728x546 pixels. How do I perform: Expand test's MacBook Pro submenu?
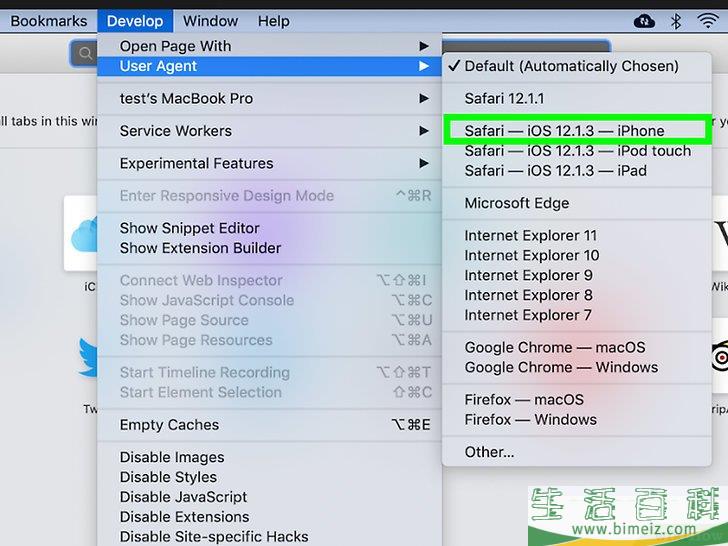(x=269, y=98)
